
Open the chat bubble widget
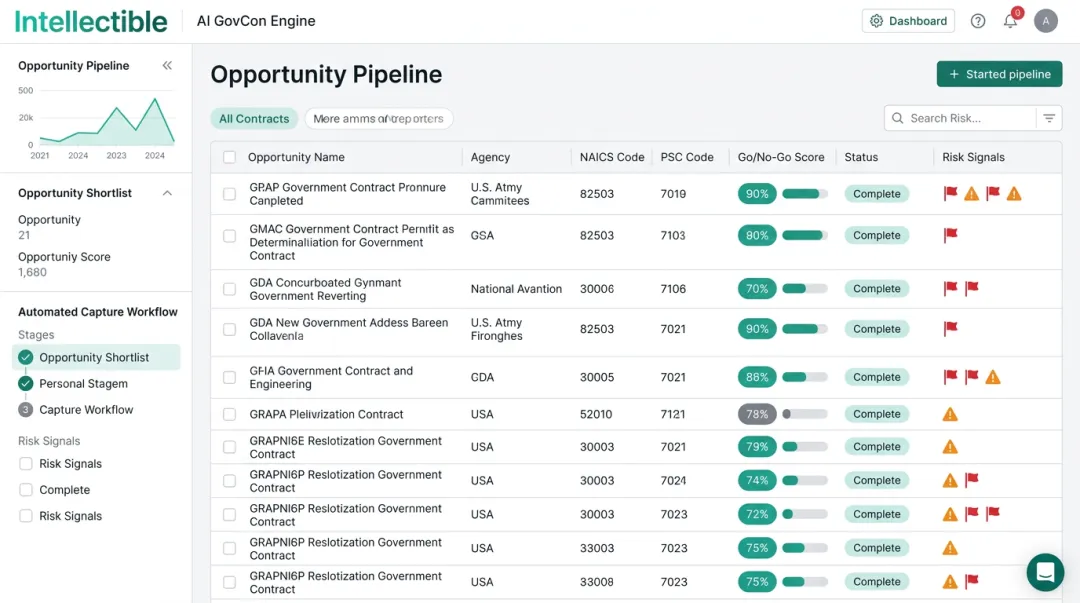[x=1045, y=572]
